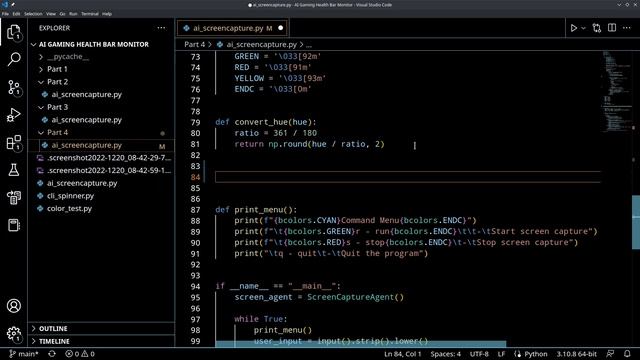Split the editor to the right

pyautogui.click(x=612, y=28)
